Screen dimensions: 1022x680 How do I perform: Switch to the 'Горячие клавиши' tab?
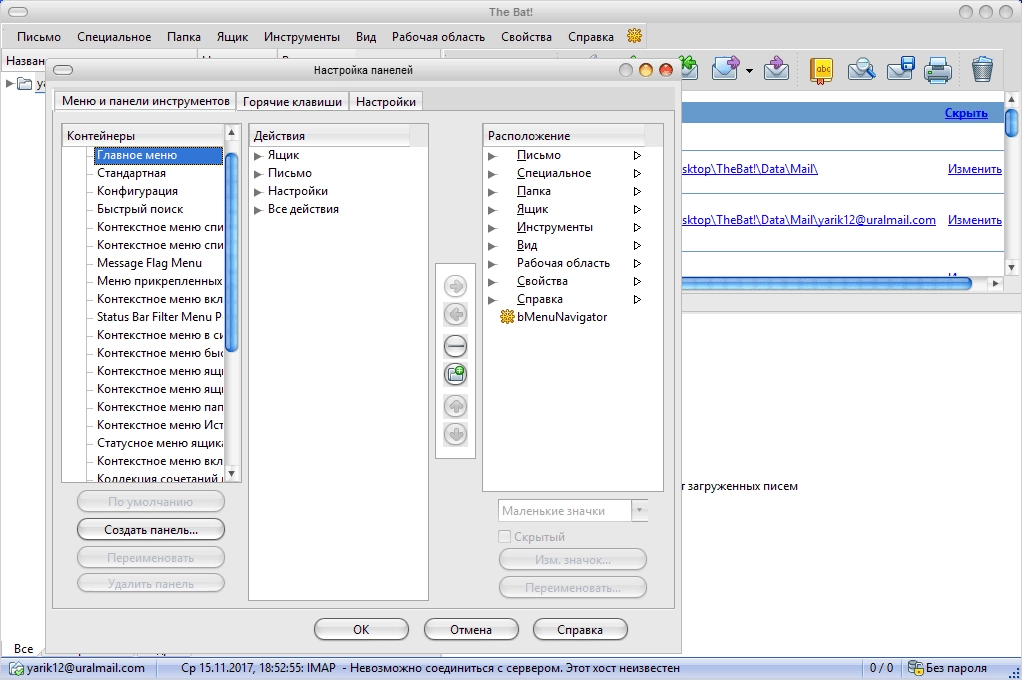pyautogui.click(x=292, y=102)
